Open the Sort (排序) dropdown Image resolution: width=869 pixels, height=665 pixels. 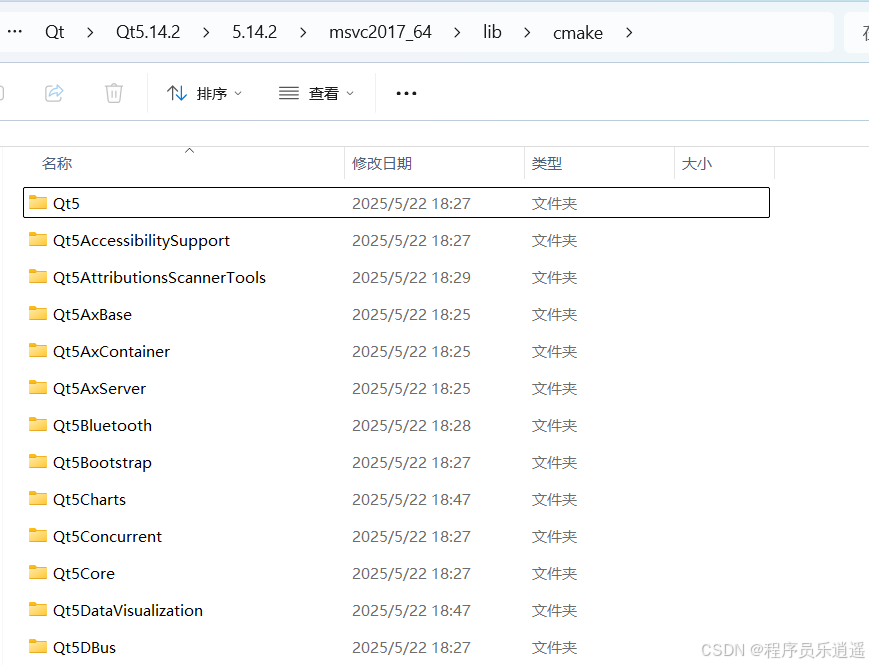205,93
